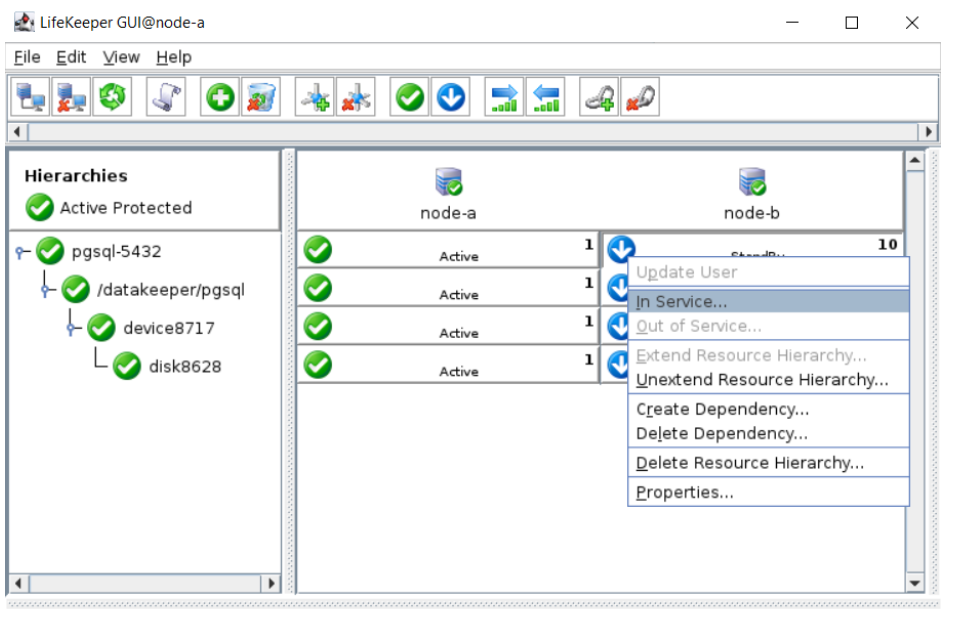The image size is (959, 618).
Task: Select /datakeeper/pgsql in the hierarchy tree
Action: [x=171, y=290]
